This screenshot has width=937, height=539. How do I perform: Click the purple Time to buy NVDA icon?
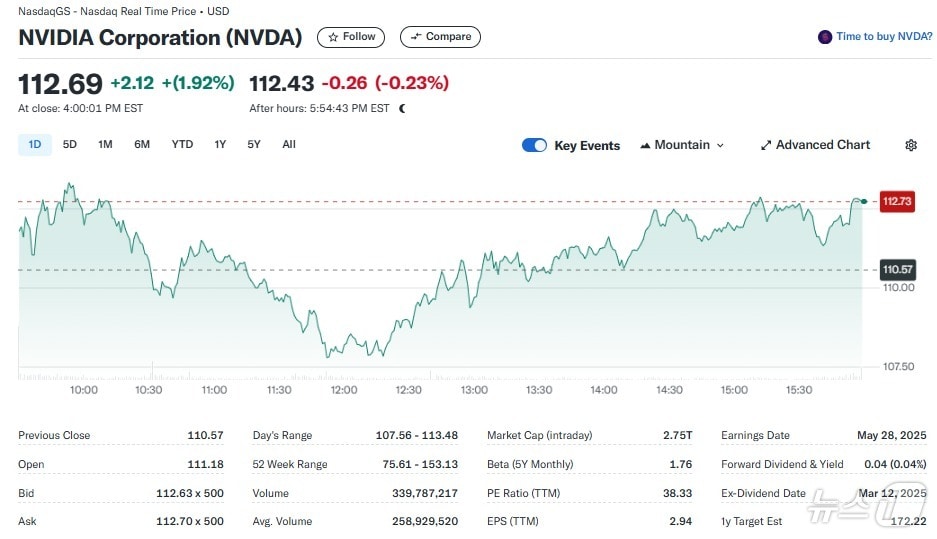click(x=824, y=37)
